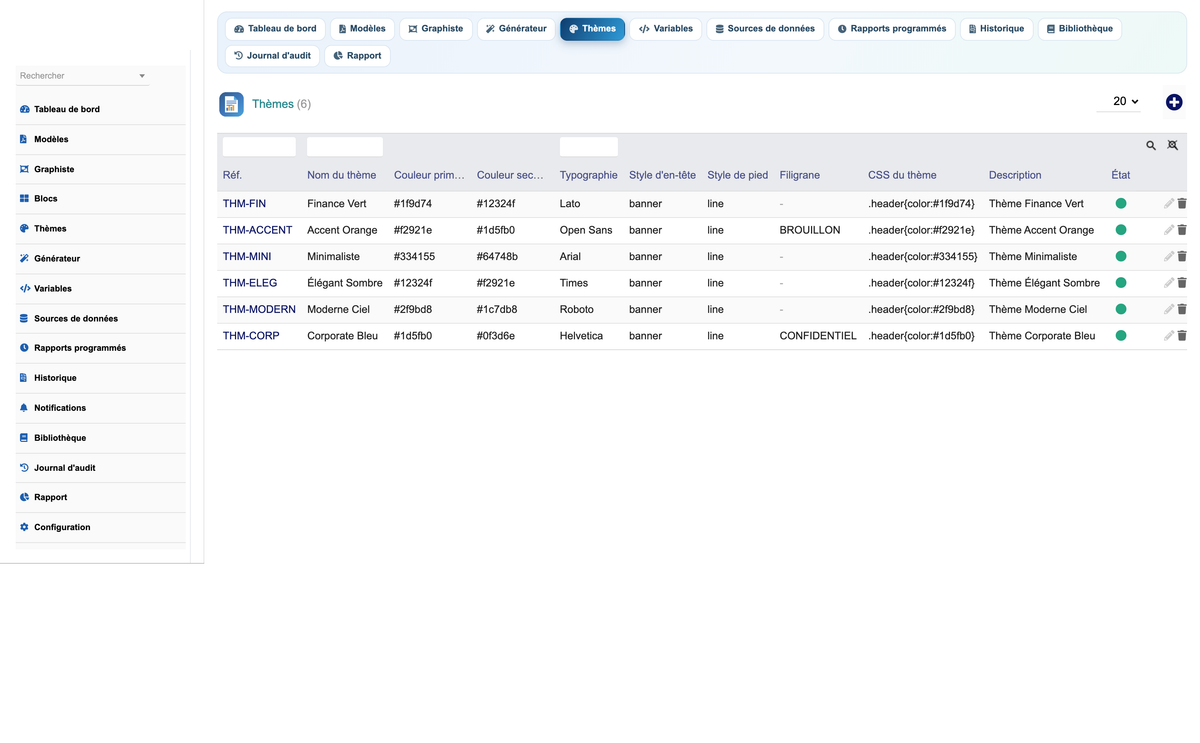1200x743 pixels.
Task: Delete THM-MODERN row with trash icon
Action: point(1182,310)
